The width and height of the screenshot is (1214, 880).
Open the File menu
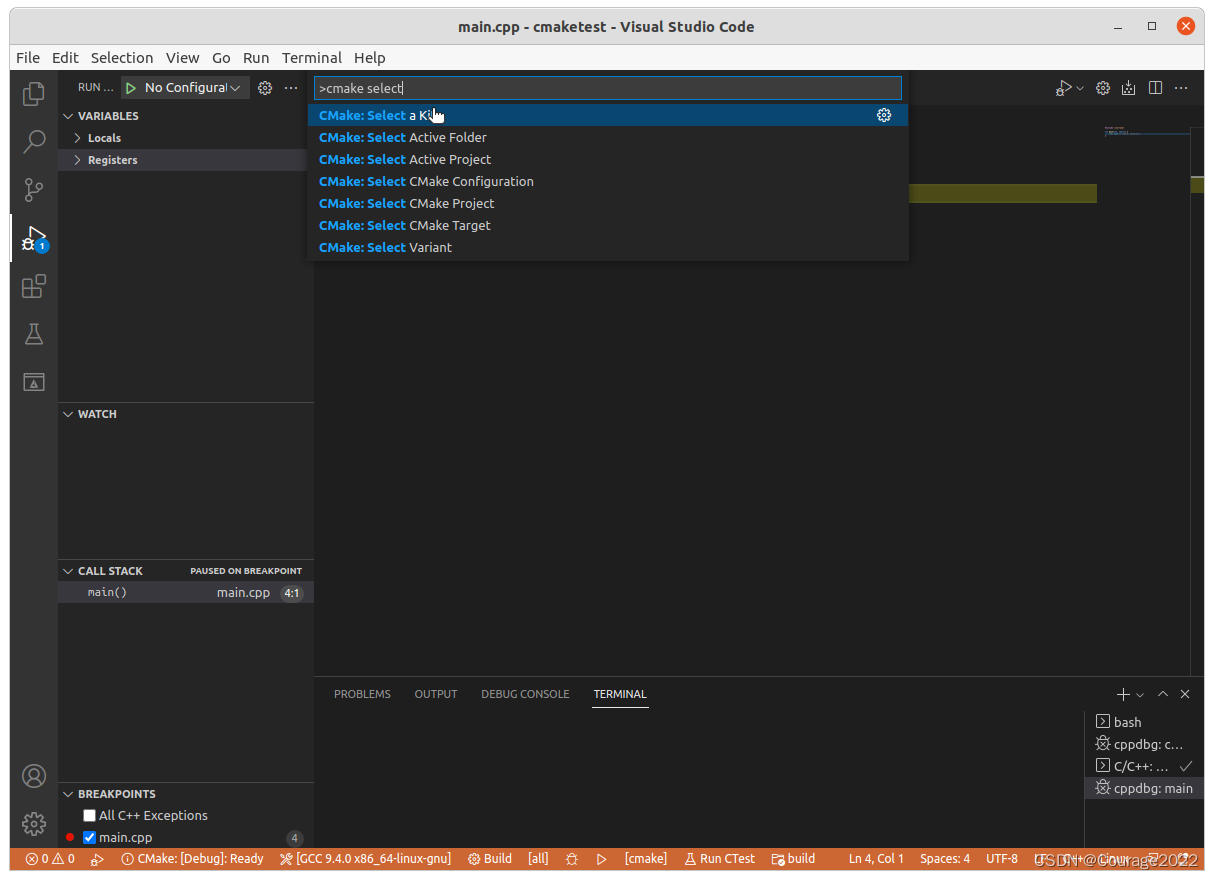point(28,58)
